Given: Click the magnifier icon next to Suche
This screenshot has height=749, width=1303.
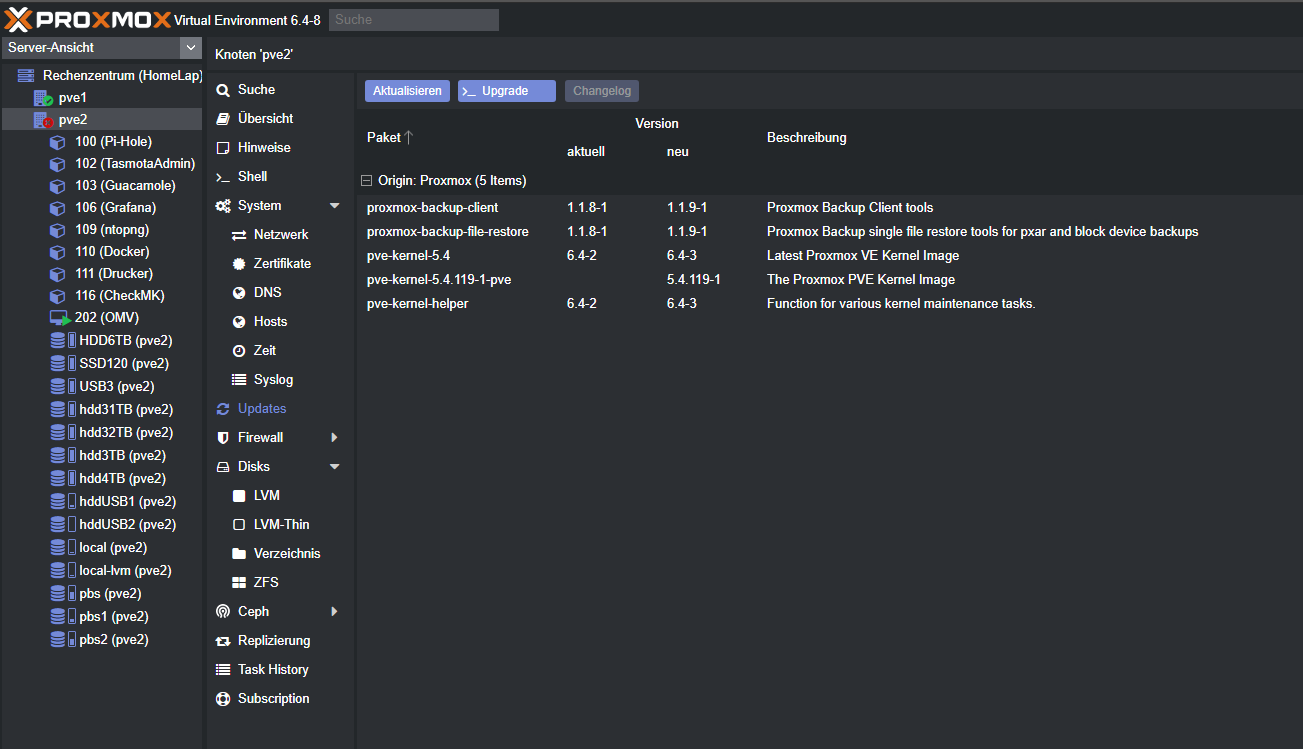Looking at the screenshot, I should (x=223, y=90).
